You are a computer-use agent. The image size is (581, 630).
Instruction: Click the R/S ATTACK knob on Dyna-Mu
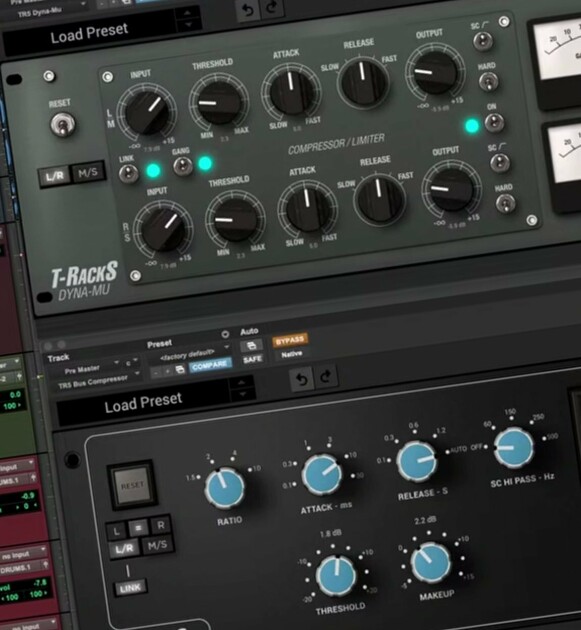click(x=308, y=209)
